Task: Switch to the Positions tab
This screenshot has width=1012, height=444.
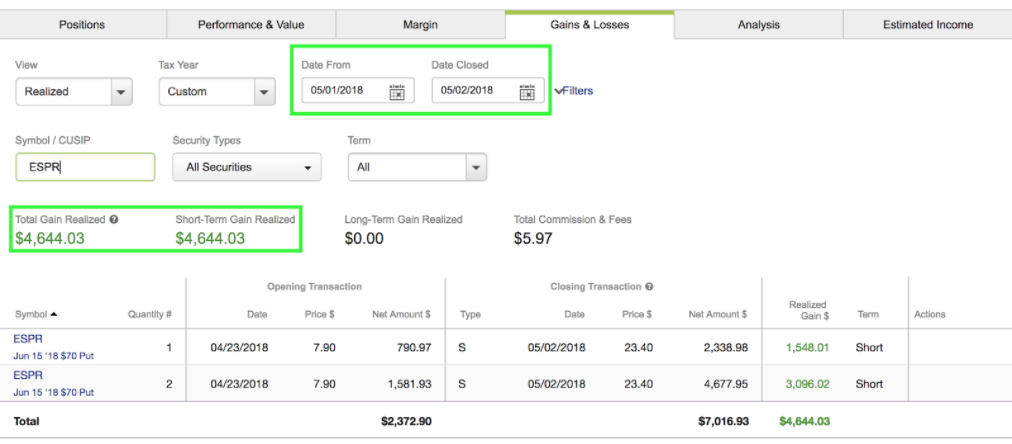Action: pyautogui.click(x=82, y=24)
